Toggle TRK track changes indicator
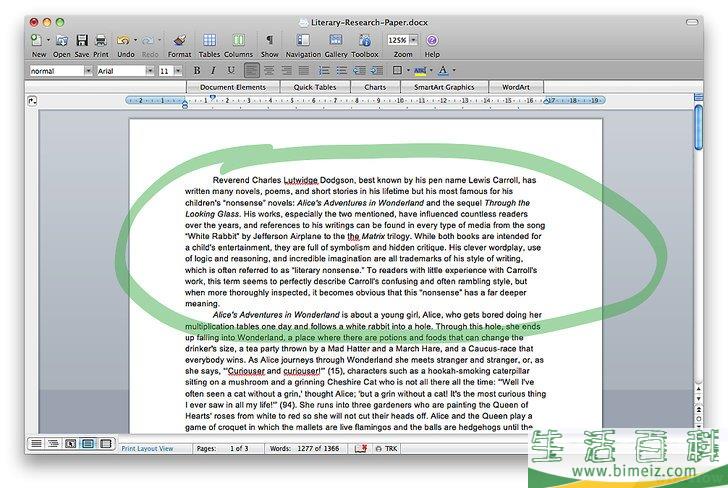Image resolution: width=728 pixels, height=488 pixels. [386, 449]
